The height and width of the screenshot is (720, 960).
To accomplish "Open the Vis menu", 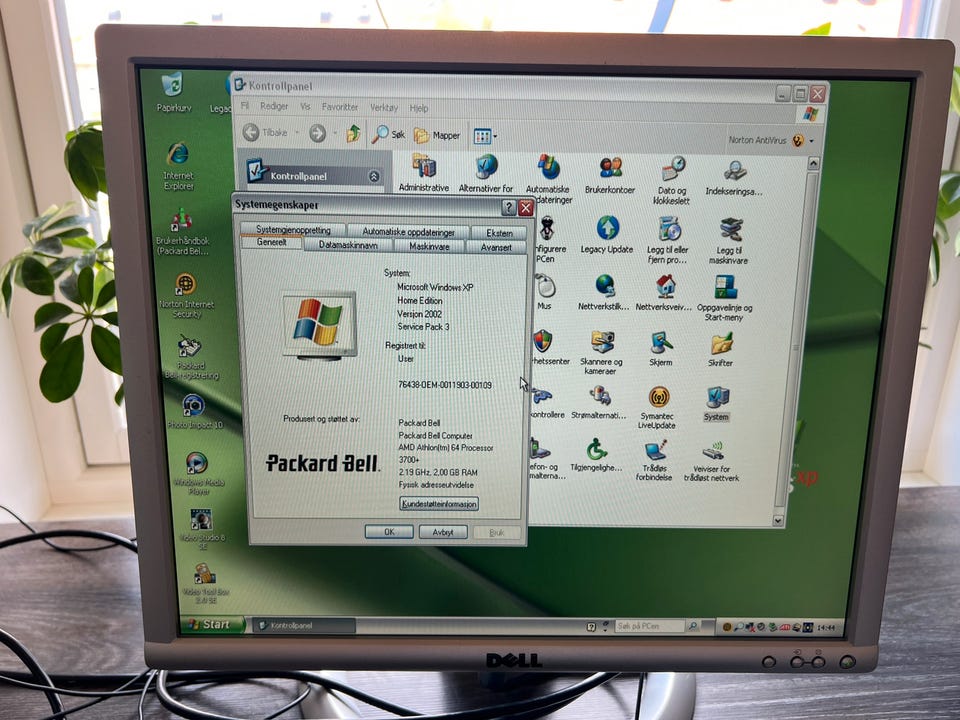I will (x=305, y=107).
